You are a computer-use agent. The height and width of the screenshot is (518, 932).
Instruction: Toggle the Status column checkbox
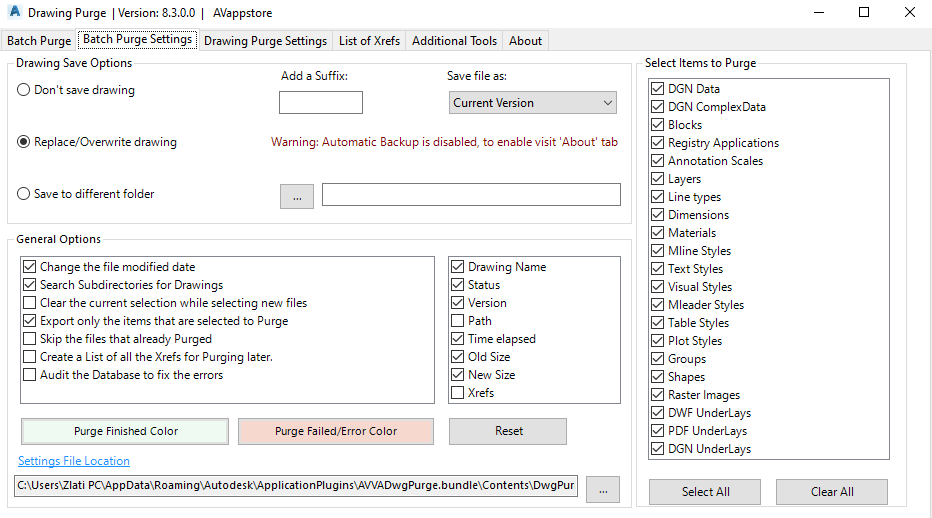point(458,285)
